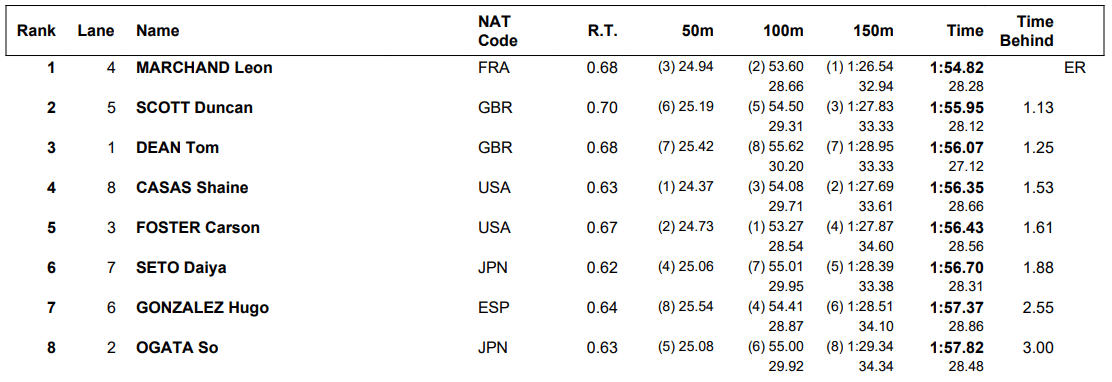Select the NAT Code column header
1112x382 pixels.
click(498, 31)
